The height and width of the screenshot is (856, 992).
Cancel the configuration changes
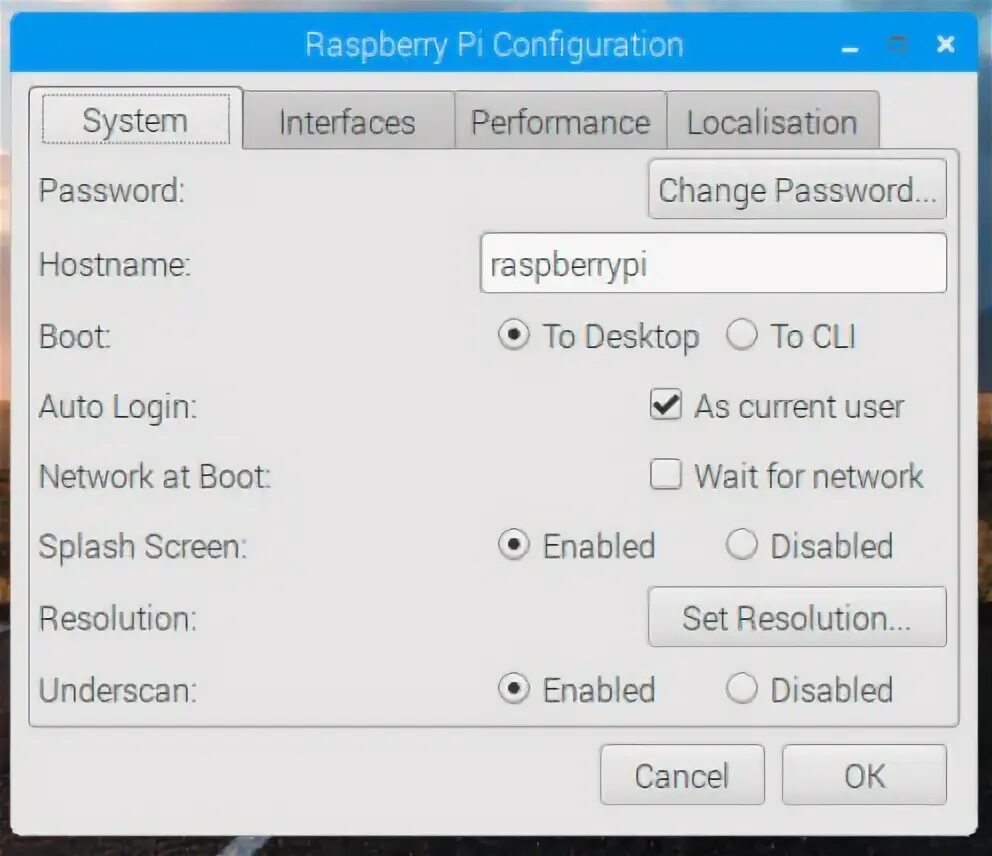[682, 775]
